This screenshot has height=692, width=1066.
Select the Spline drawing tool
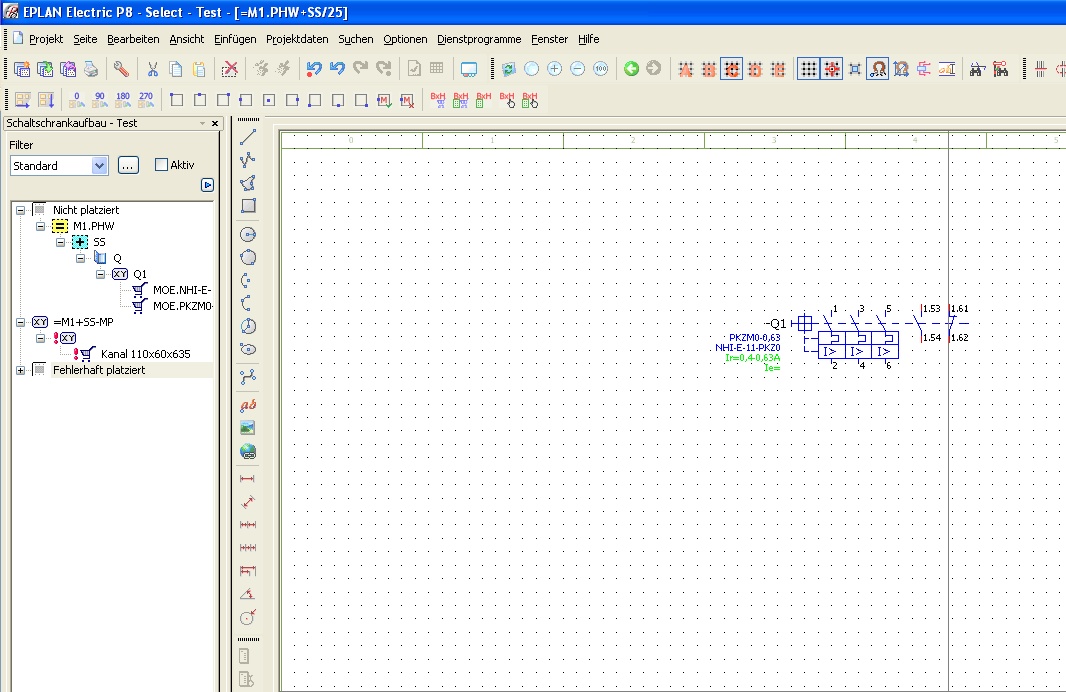pyautogui.click(x=248, y=377)
